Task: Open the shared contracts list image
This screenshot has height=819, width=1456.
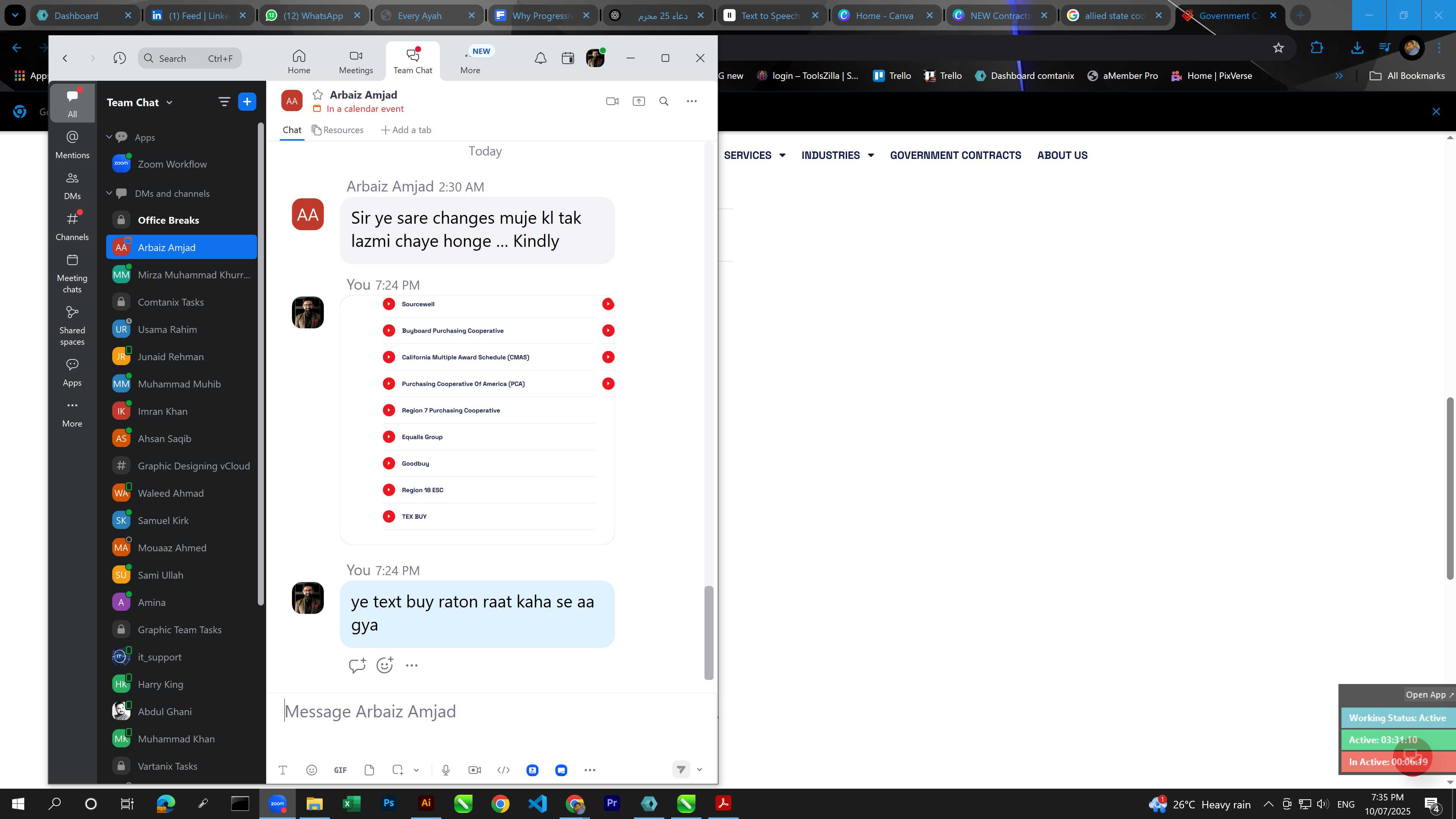Action: 477,420
